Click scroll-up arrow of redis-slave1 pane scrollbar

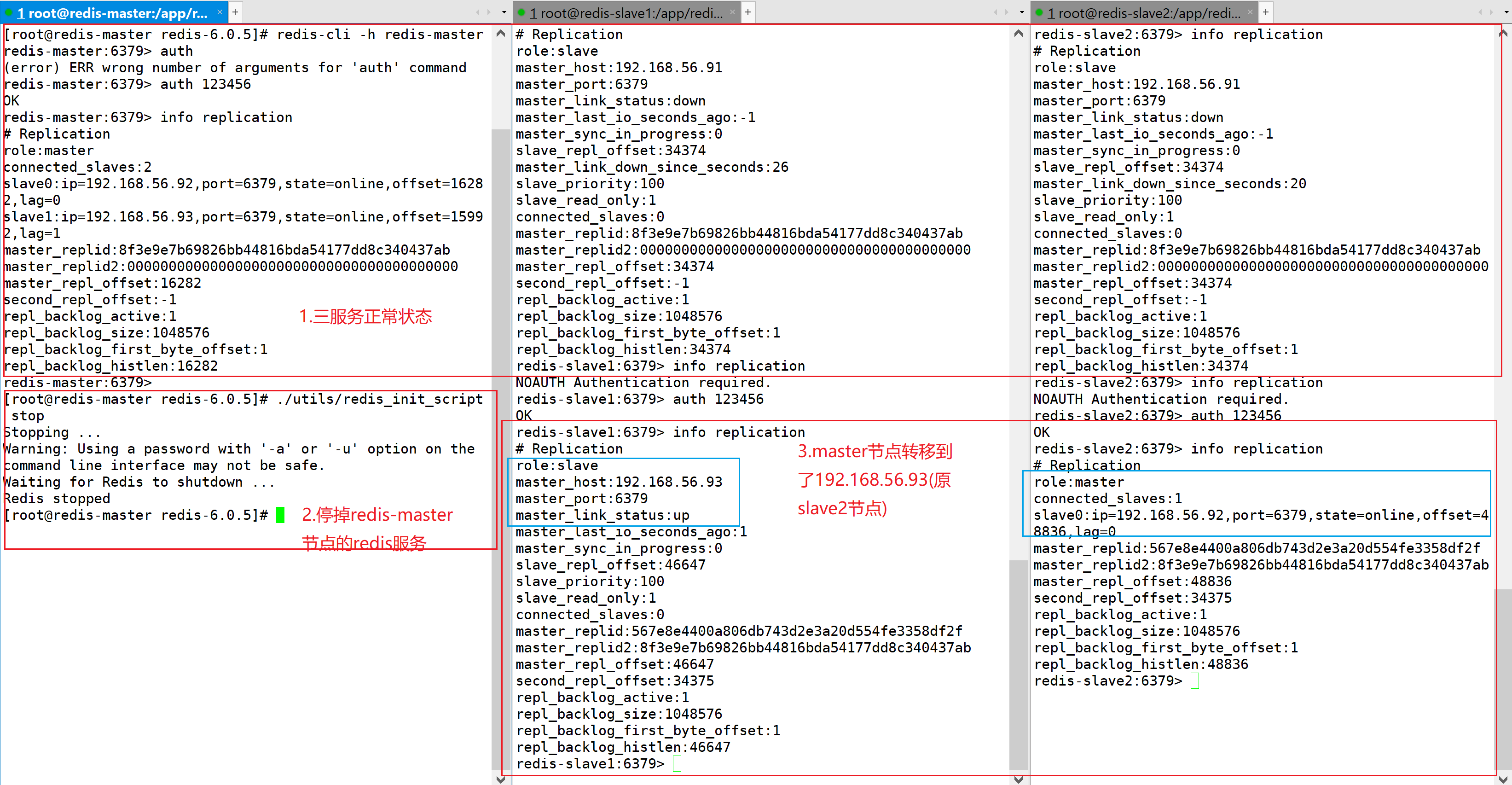click(1019, 34)
